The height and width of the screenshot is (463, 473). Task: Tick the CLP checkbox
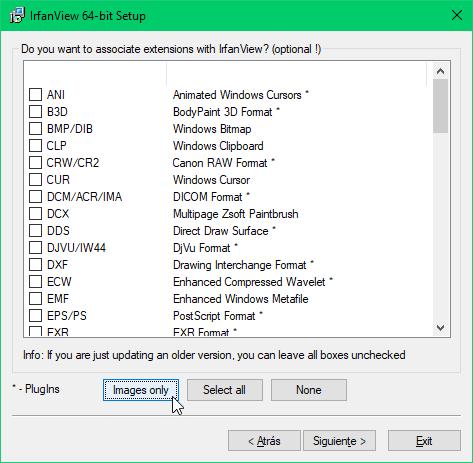(35, 145)
